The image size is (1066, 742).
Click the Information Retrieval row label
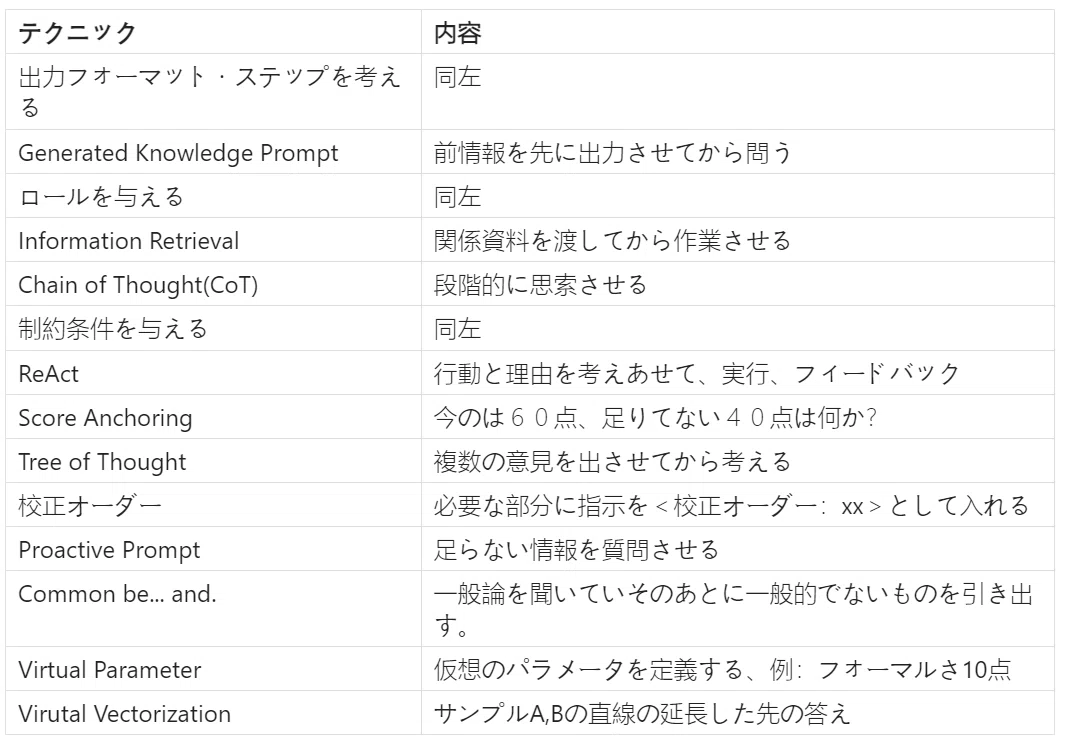pos(213,240)
